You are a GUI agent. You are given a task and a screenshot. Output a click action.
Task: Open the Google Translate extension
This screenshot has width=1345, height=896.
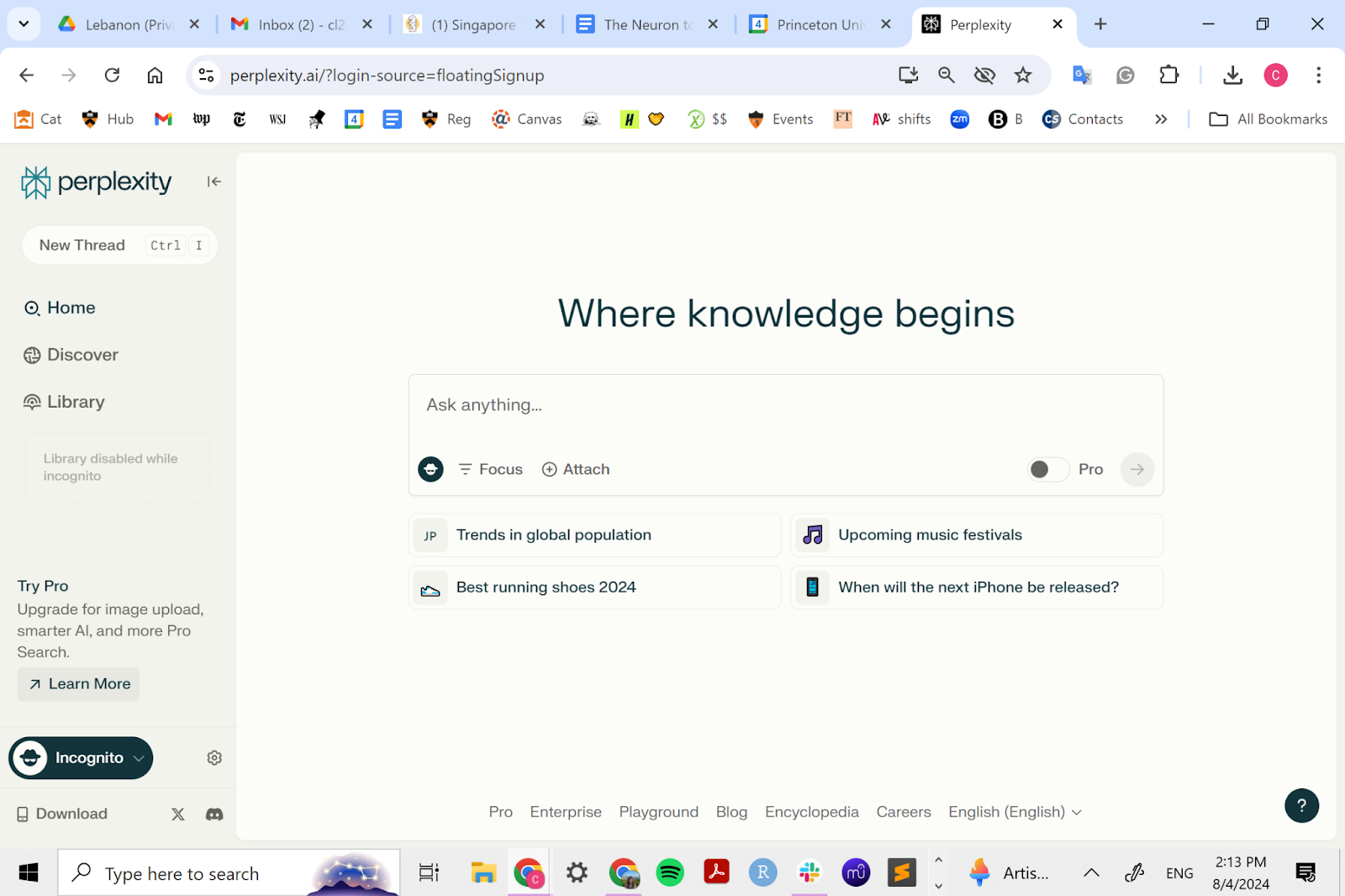click(x=1082, y=76)
